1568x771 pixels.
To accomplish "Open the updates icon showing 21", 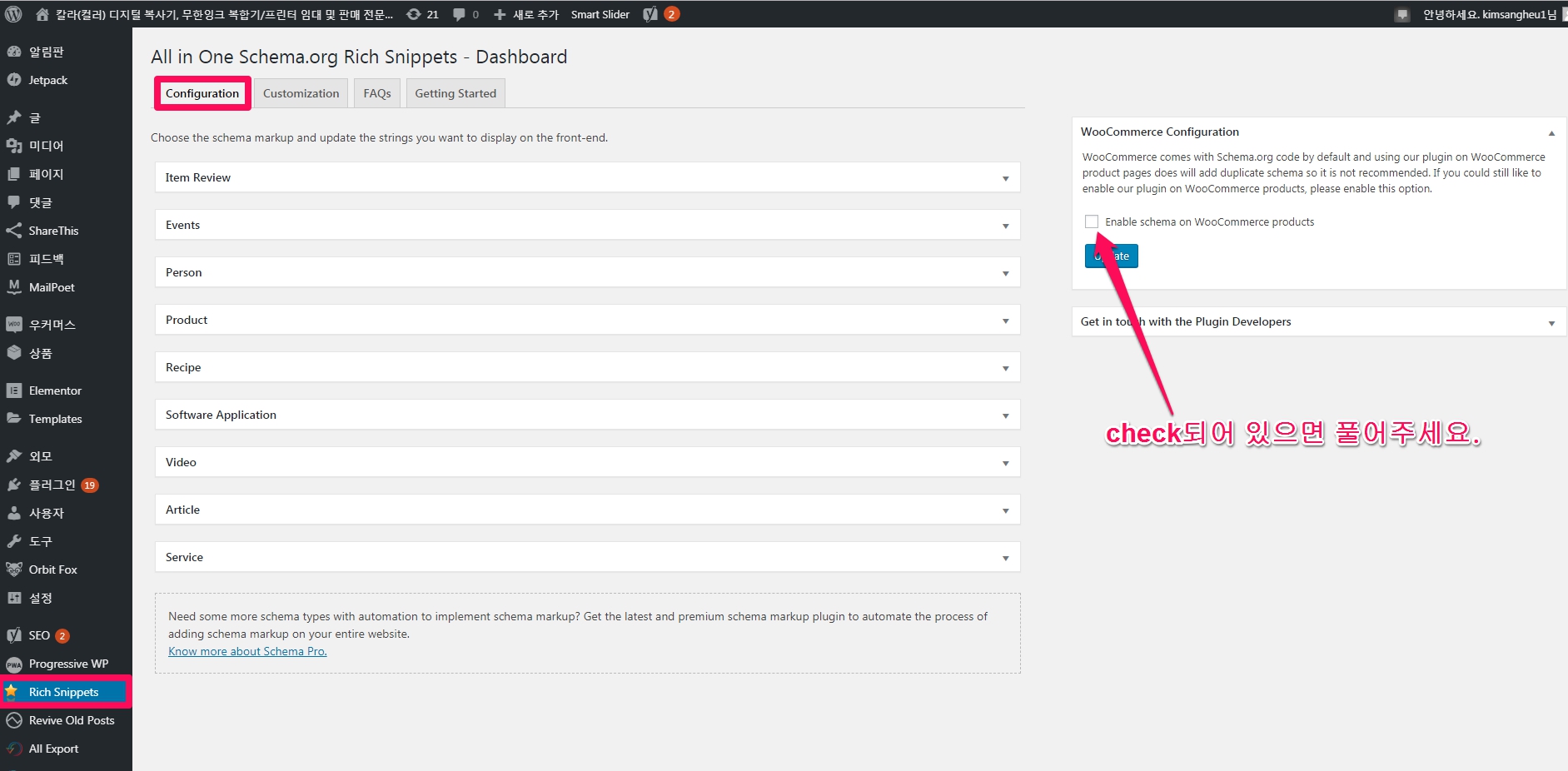I will pos(413,14).
